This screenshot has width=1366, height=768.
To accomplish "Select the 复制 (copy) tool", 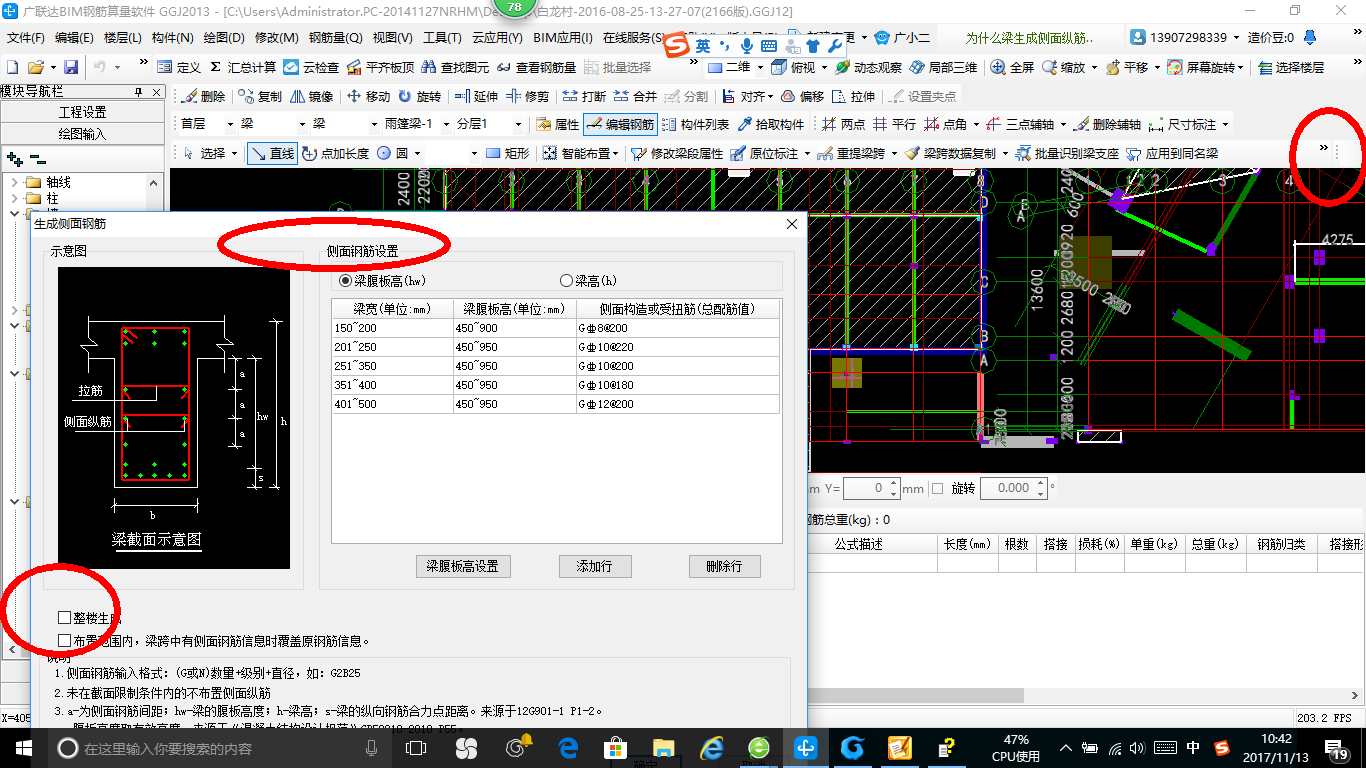I will click(260, 97).
